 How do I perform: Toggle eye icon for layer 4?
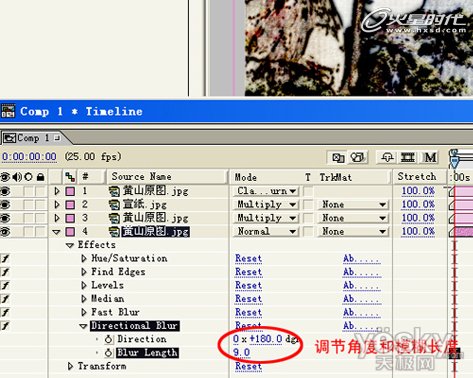(5, 231)
